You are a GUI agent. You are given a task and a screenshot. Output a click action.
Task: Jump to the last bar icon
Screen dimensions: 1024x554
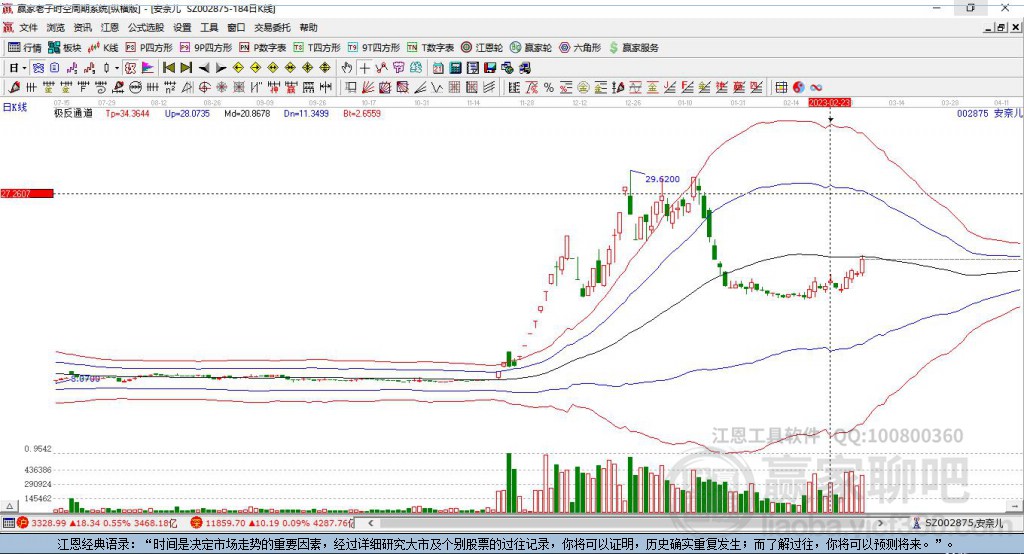[186, 68]
